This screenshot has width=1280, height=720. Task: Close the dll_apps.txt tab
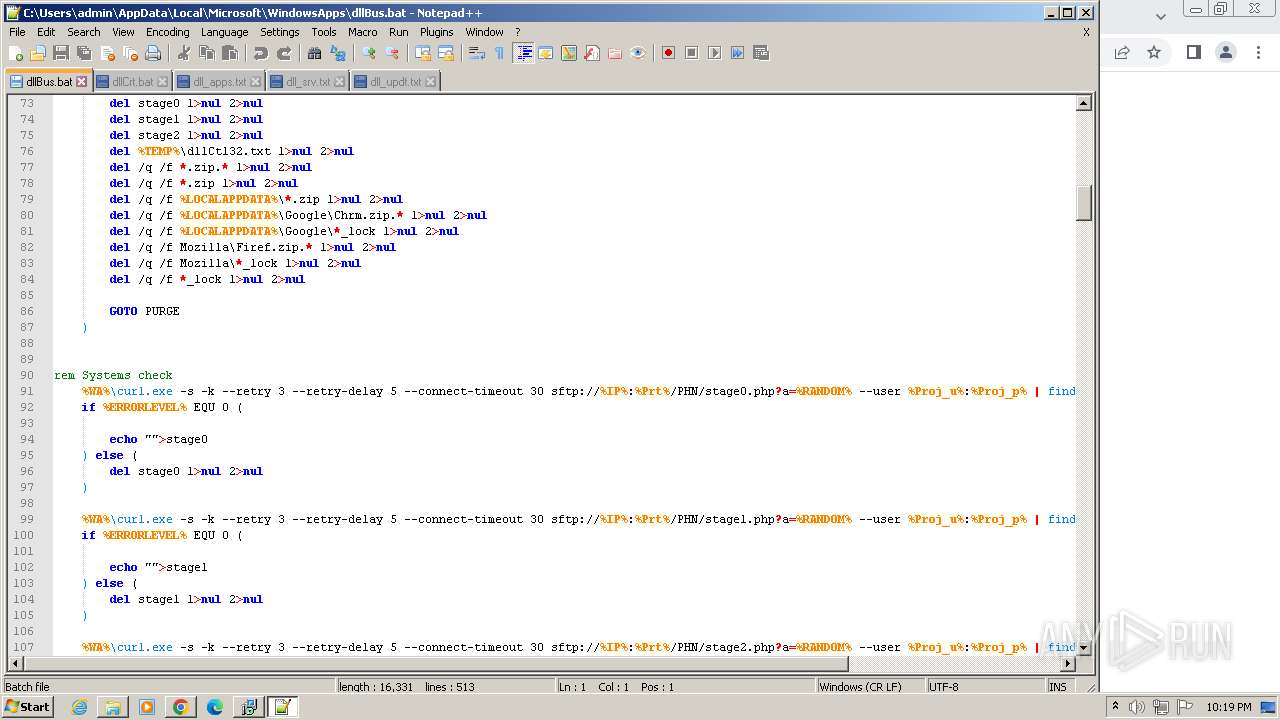[255, 82]
